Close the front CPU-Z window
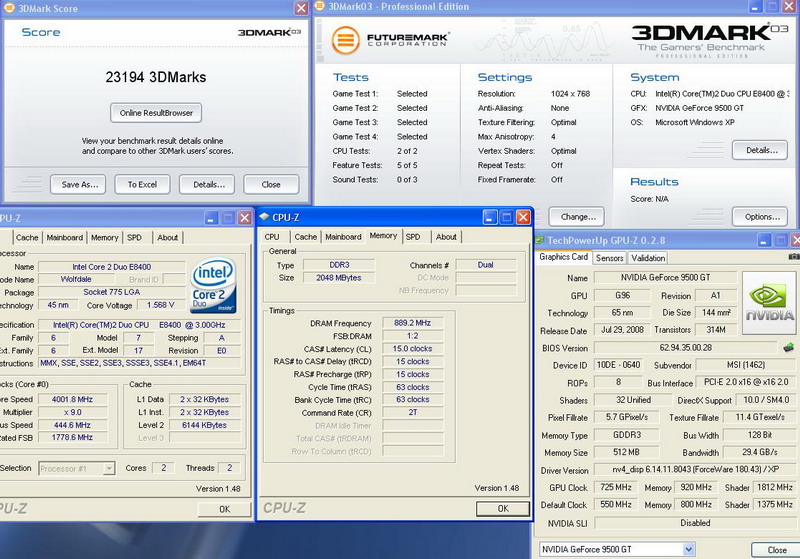The height and width of the screenshot is (559, 800). point(523,217)
